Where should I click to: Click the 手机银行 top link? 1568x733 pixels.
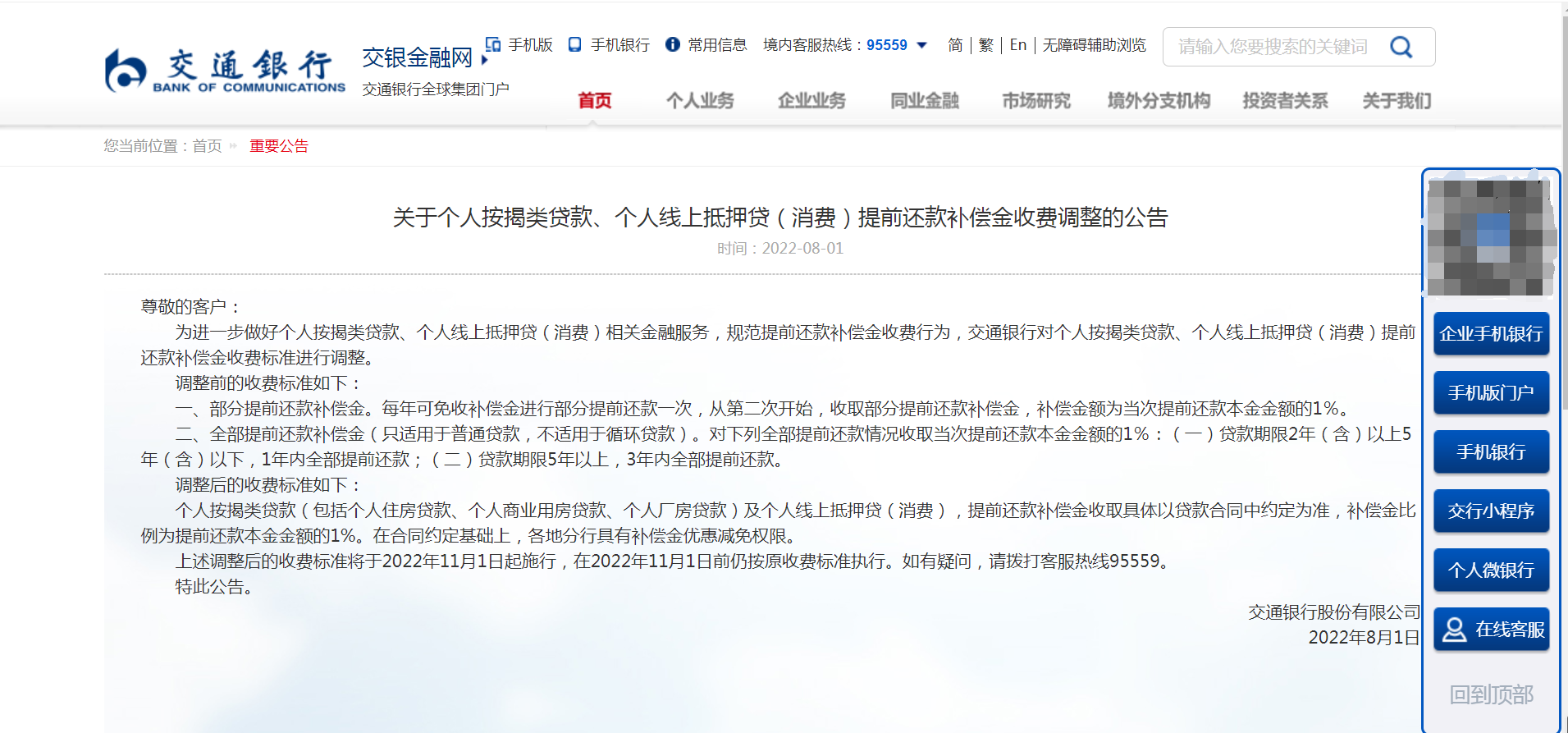coord(619,45)
